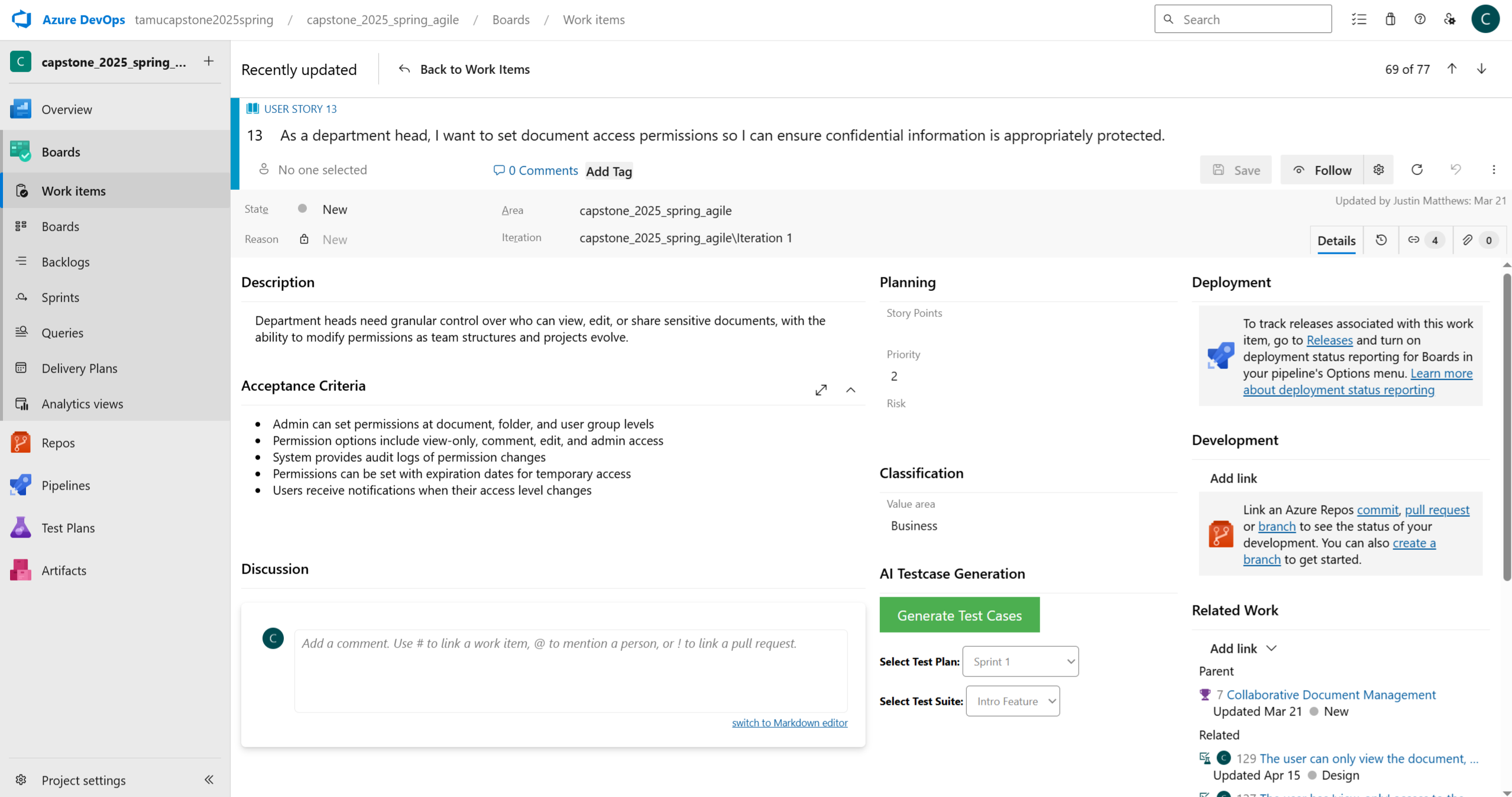This screenshot has height=797, width=1512.
Task: Go to previous work item arrow
Action: 1452,69
